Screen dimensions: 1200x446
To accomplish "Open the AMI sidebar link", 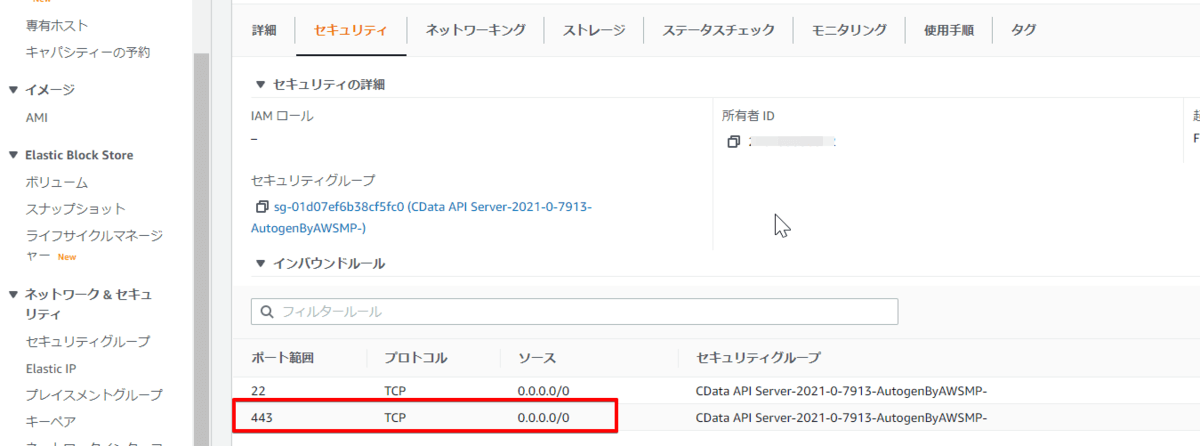I will pyautogui.click(x=37, y=117).
